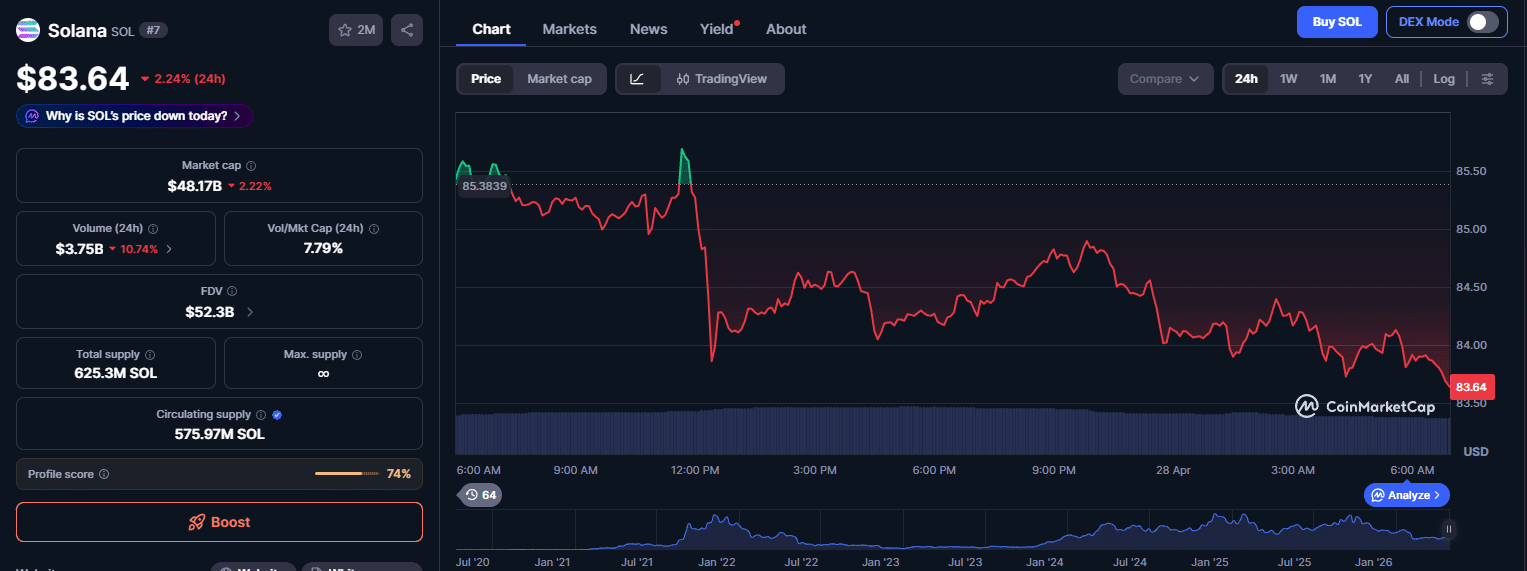Image resolution: width=1527 pixels, height=571 pixels.
Task: Open the Compare dropdown
Action: 1165,79
